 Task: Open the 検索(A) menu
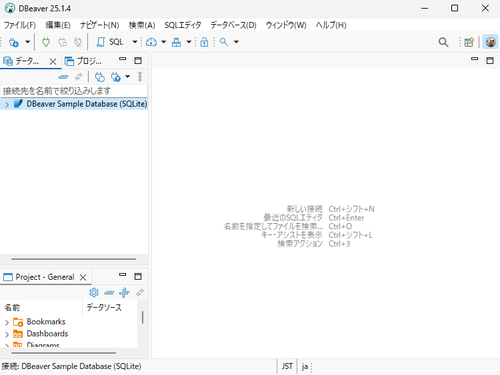pos(142,25)
